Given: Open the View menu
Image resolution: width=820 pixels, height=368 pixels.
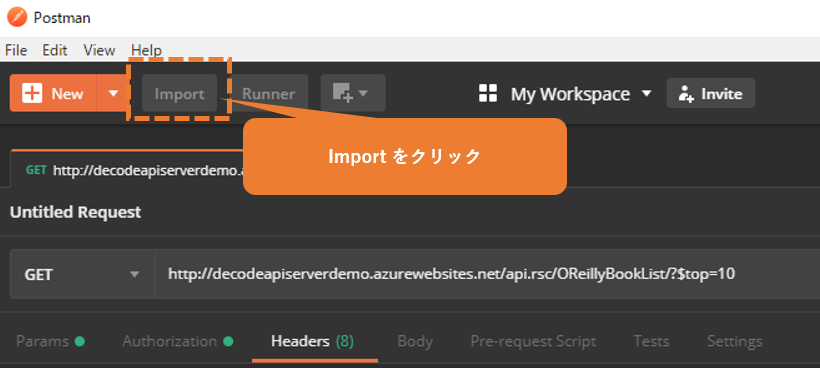Looking at the screenshot, I should (x=99, y=50).
